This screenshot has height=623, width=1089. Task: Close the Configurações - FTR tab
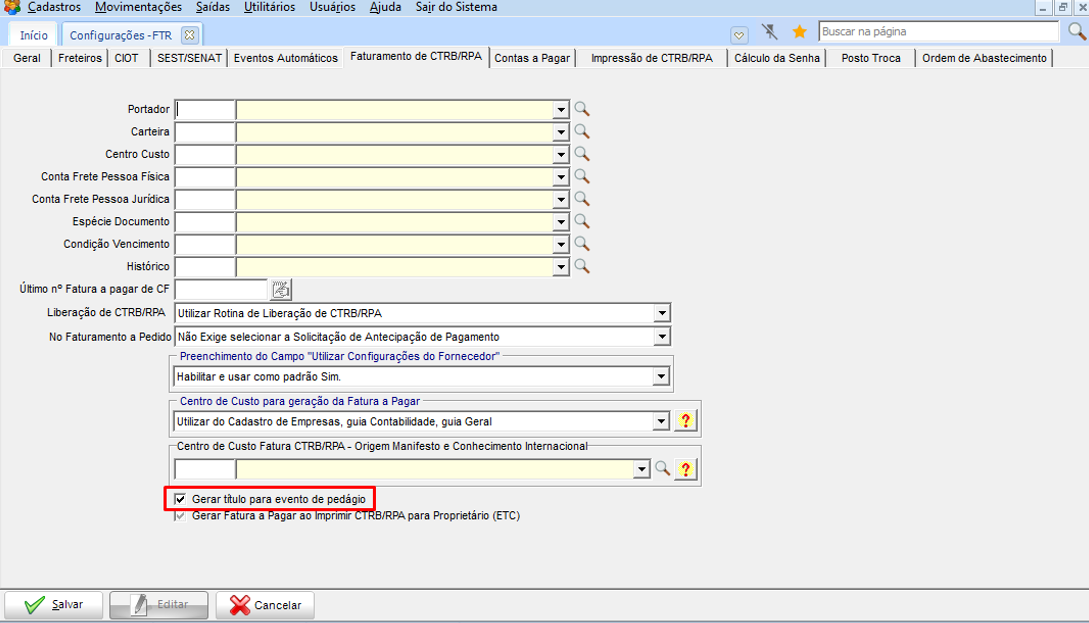click(189, 35)
